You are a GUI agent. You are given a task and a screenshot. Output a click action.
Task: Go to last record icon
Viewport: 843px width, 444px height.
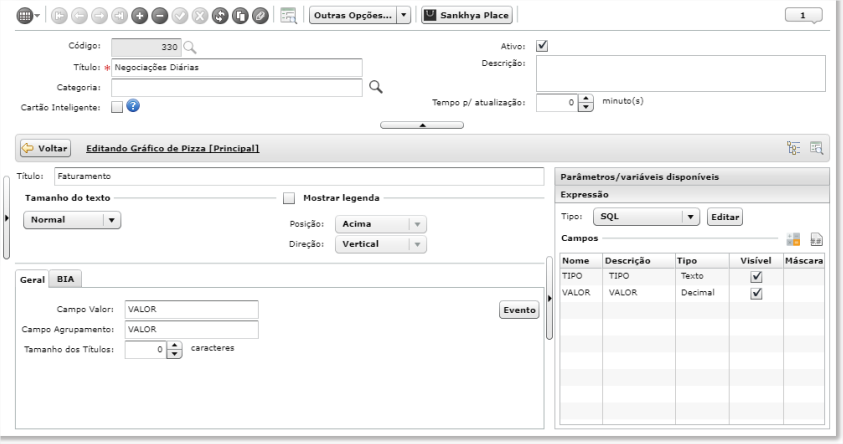click(119, 16)
